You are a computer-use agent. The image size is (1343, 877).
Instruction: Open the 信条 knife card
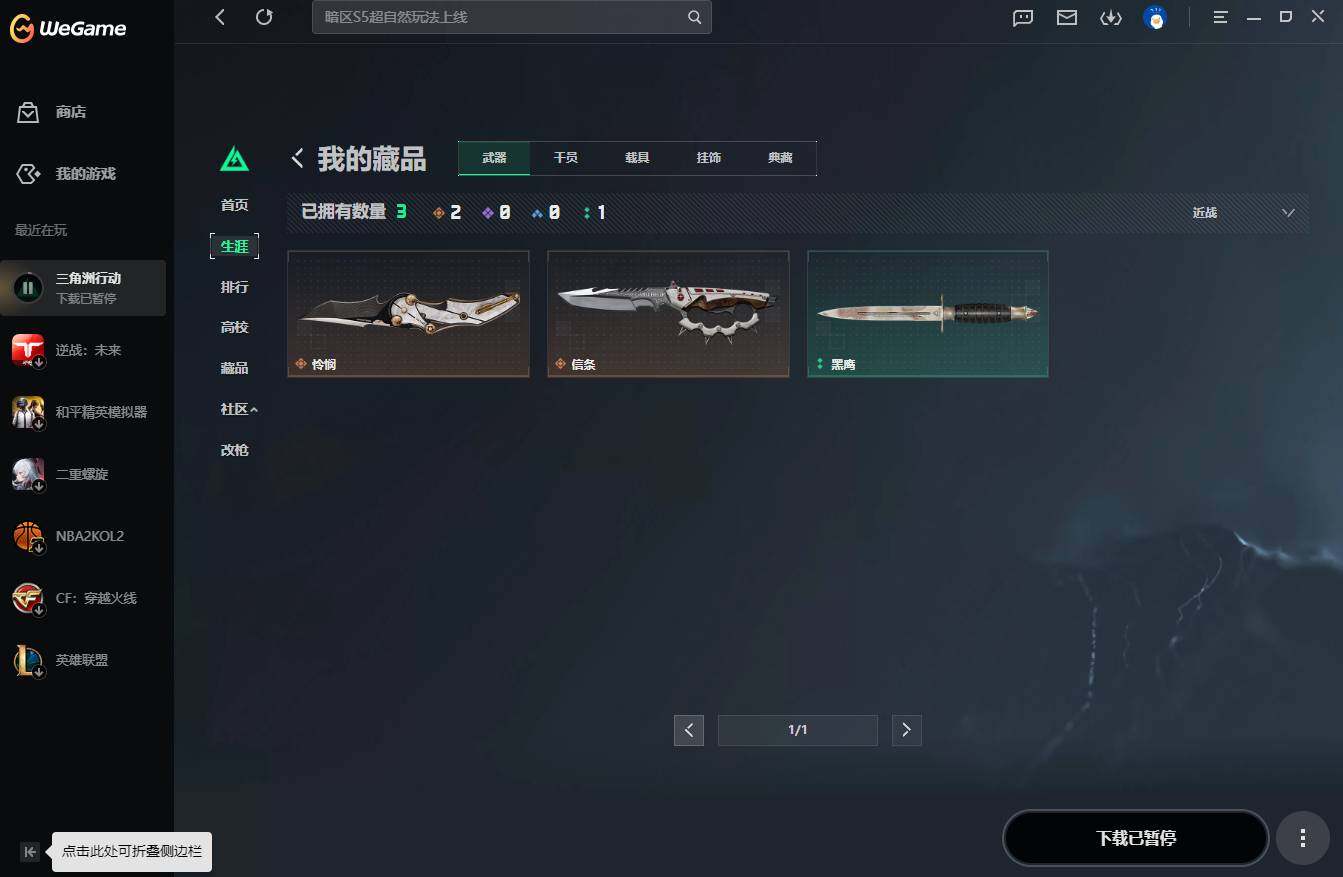pos(668,314)
